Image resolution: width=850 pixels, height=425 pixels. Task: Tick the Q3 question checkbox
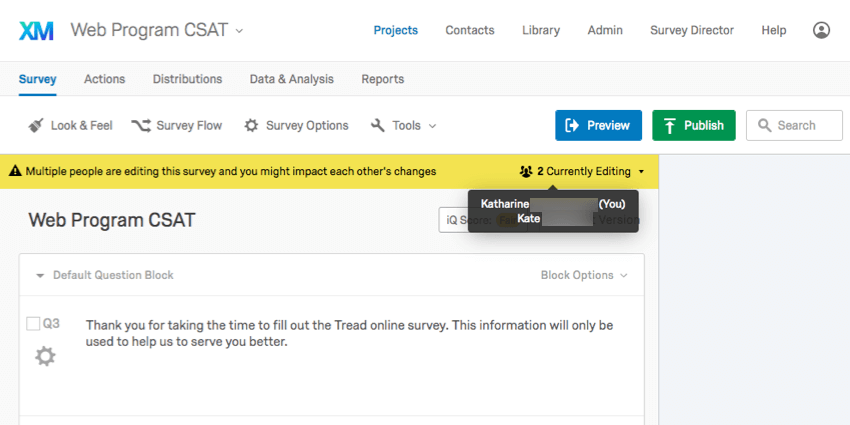pos(33,324)
